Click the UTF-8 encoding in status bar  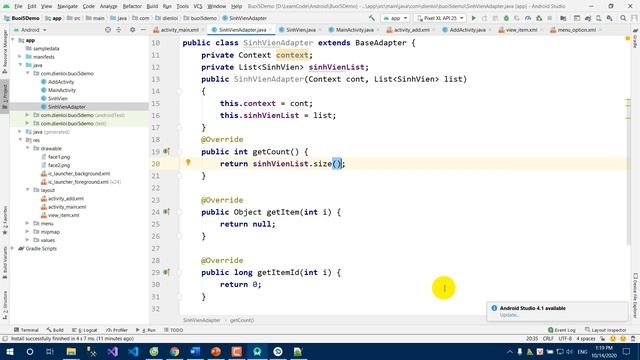pos(565,339)
